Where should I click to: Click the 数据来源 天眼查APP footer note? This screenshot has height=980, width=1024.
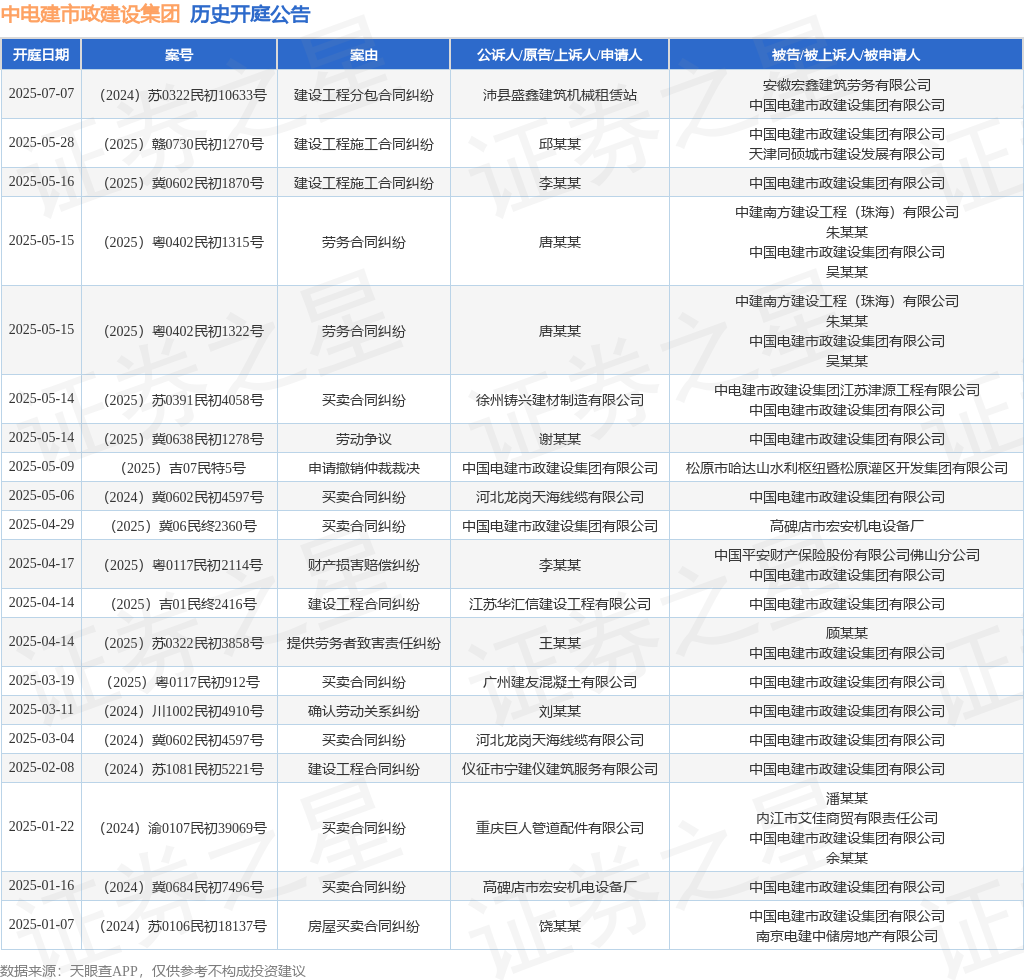coord(153,971)
